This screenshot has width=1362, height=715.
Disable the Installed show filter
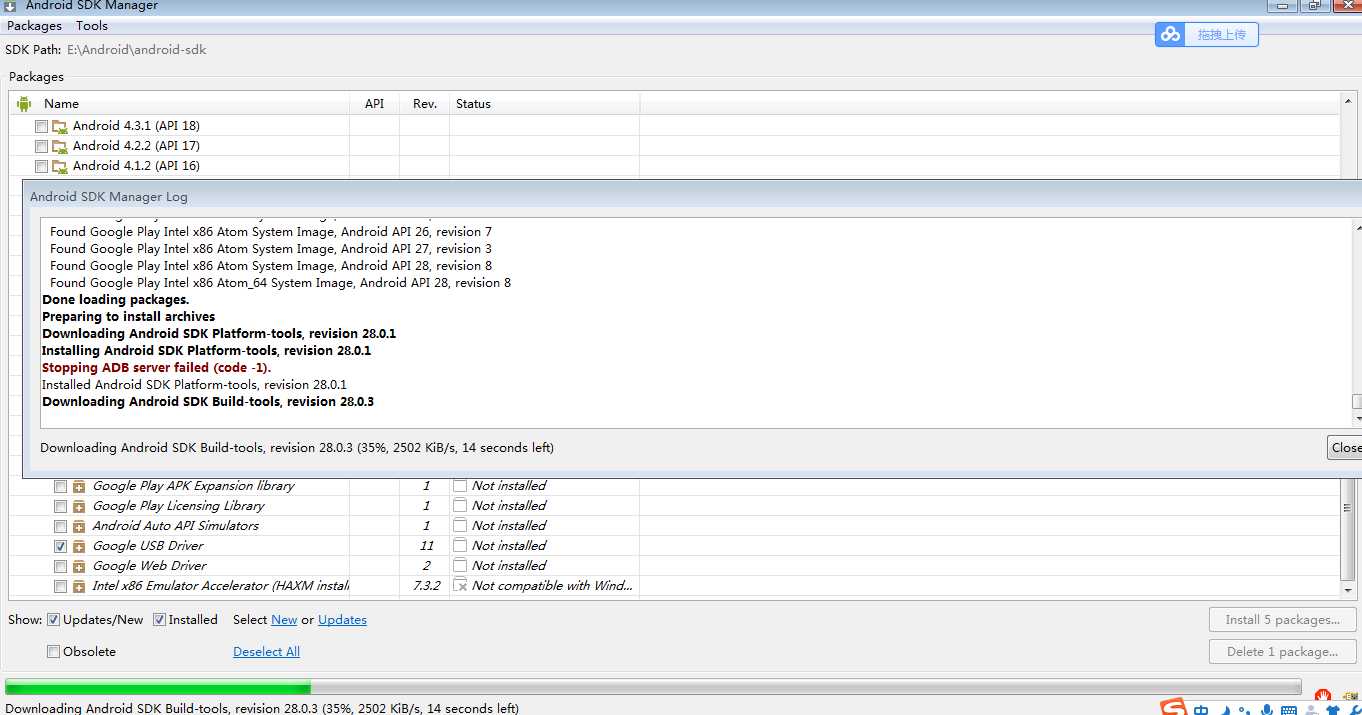point(159,620)
